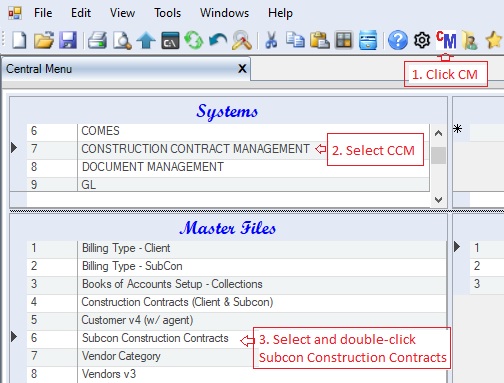Open the View menu
This screenshot has width=504, height=383.
pos(122,13)
